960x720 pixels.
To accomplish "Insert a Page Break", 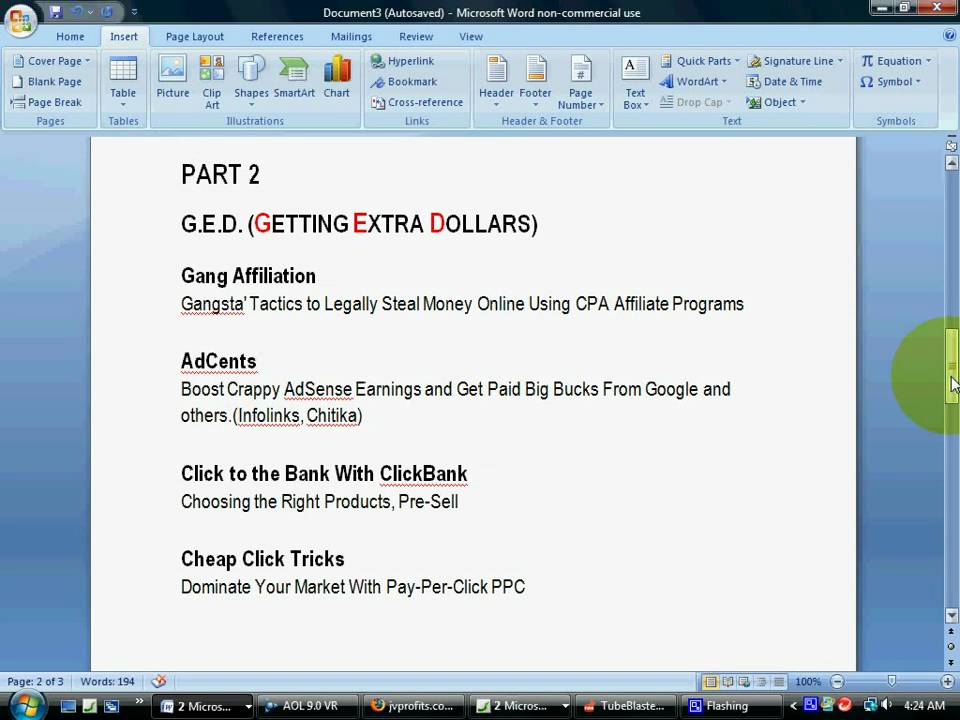I will tap(48, 102).
